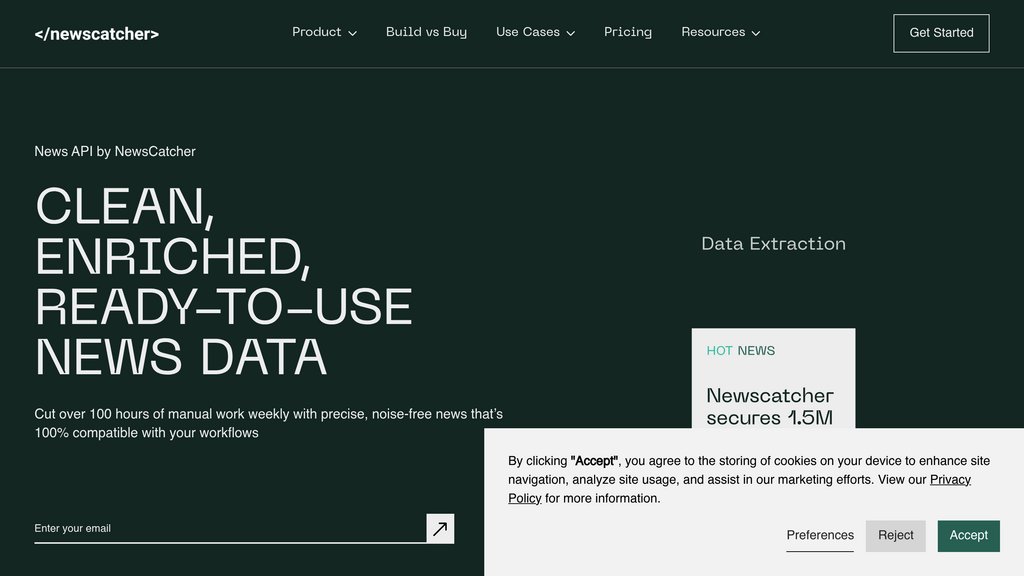Screen dimensions: 1024x576
Task: Open the Privacy Policy link
Action: [950, 480]
